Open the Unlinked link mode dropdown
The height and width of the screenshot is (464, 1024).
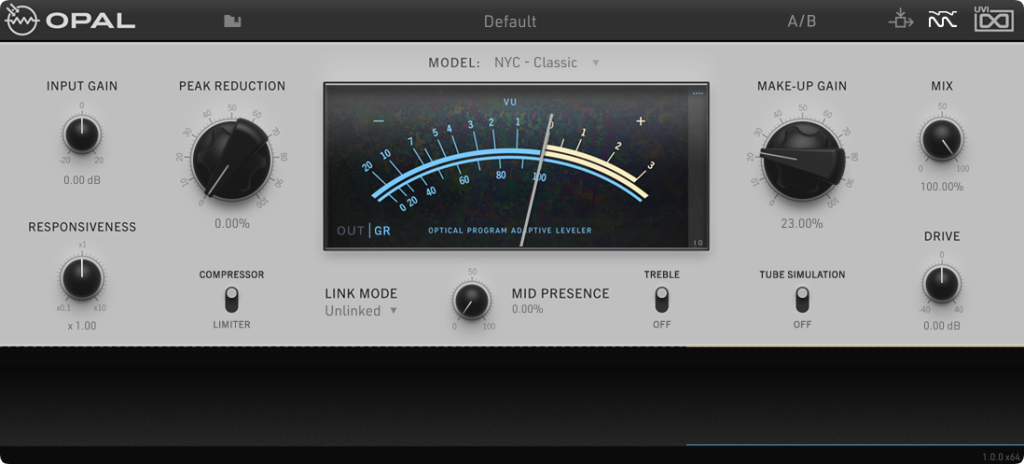tap(361, 311)
